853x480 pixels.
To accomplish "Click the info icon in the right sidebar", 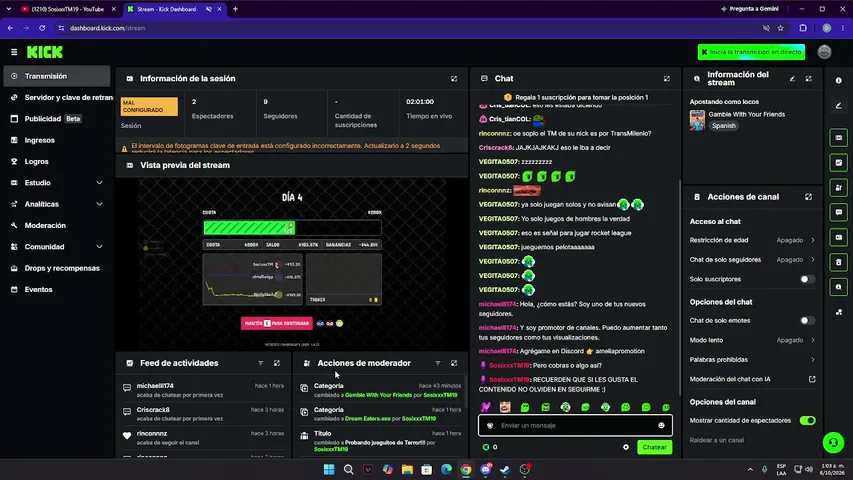I will 838,81.
